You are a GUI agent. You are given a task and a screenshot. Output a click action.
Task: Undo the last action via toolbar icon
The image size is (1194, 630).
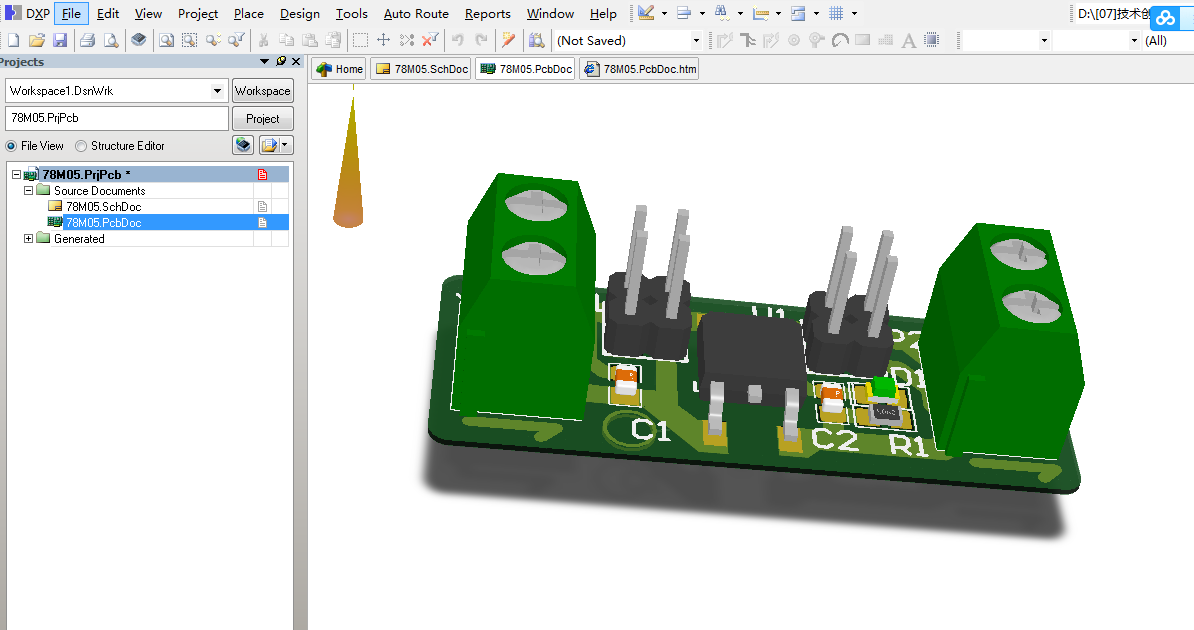(457, 40)
